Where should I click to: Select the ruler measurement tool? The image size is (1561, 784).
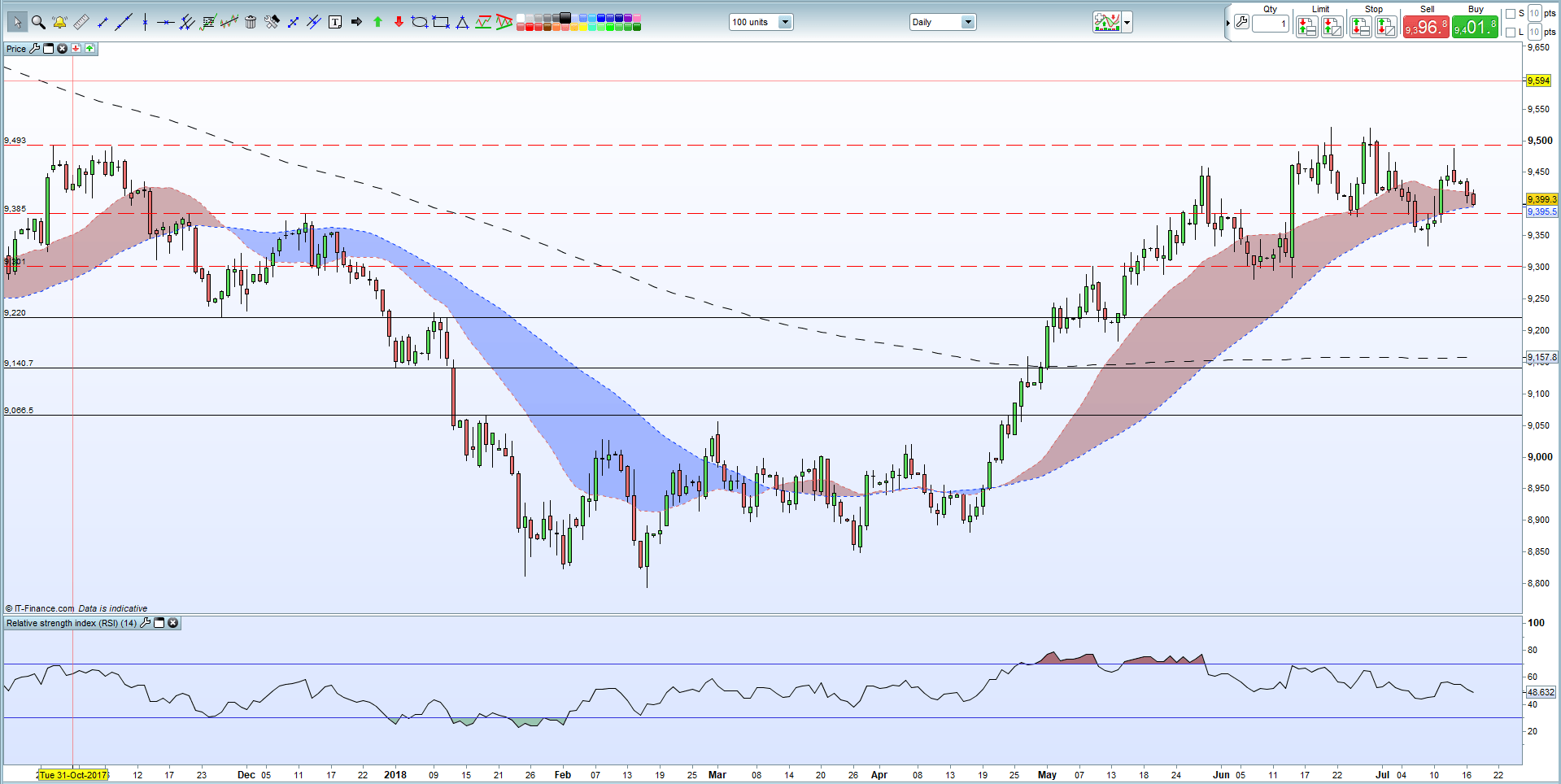[x=81, y=22]
